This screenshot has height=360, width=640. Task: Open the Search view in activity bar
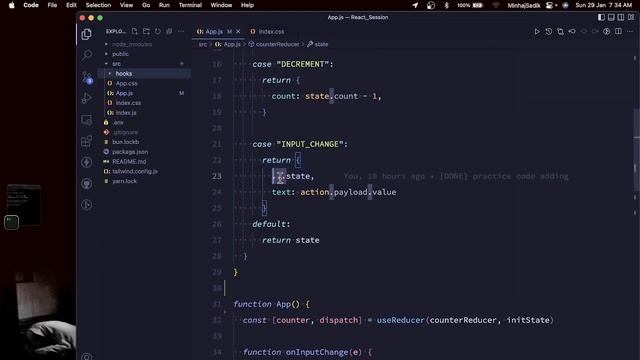87,55
